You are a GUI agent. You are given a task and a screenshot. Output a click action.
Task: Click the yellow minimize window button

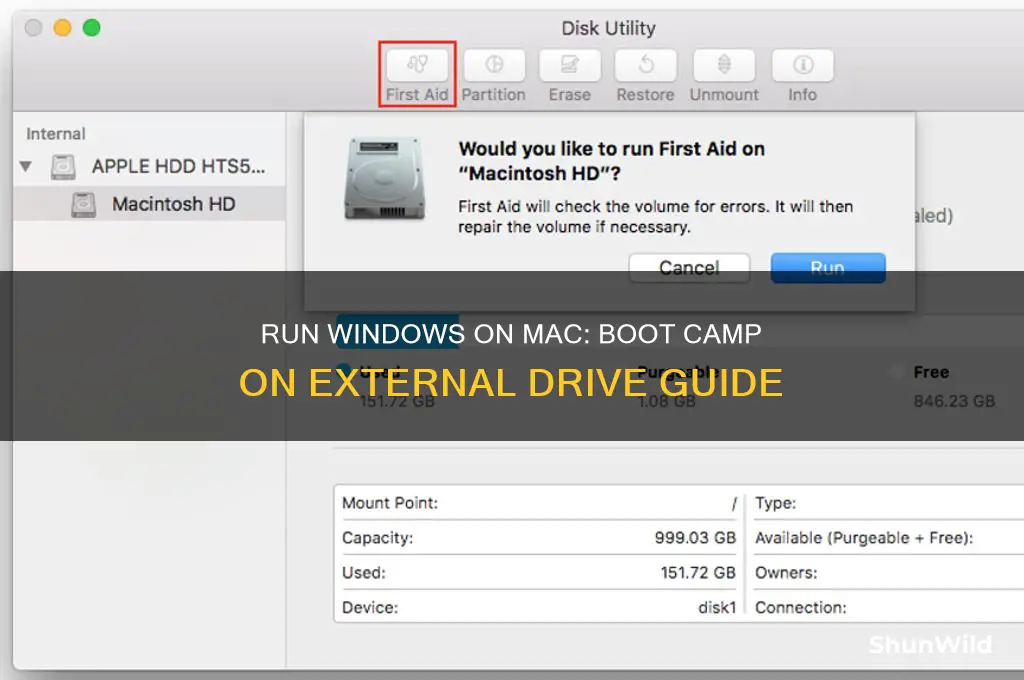pos(63,27)
